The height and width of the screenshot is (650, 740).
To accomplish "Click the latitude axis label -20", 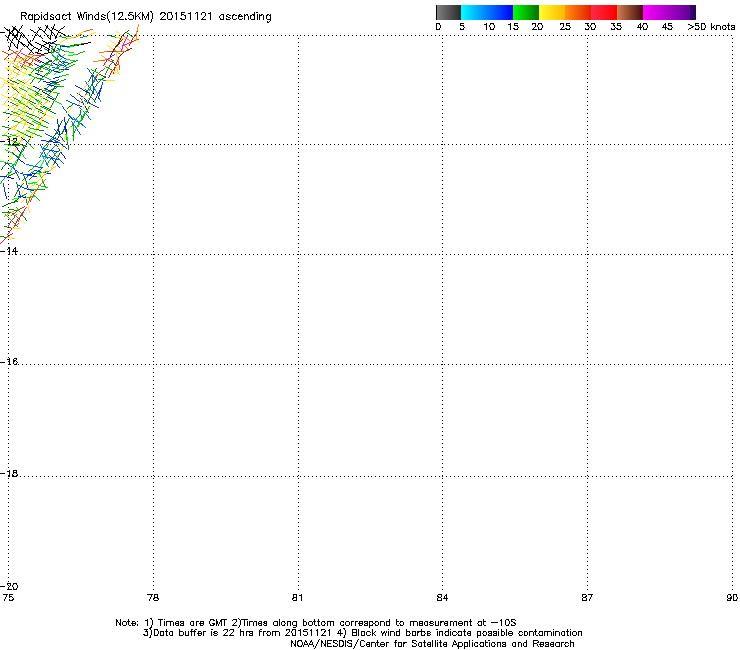I will [x=9, y=586].
